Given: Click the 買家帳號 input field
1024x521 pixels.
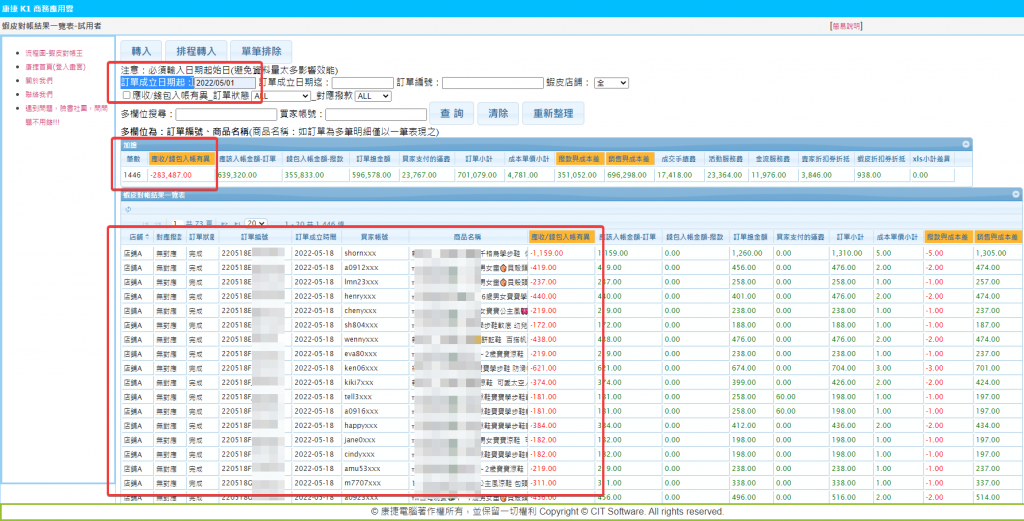Looking at the screenshot, I should coord(370,115).
